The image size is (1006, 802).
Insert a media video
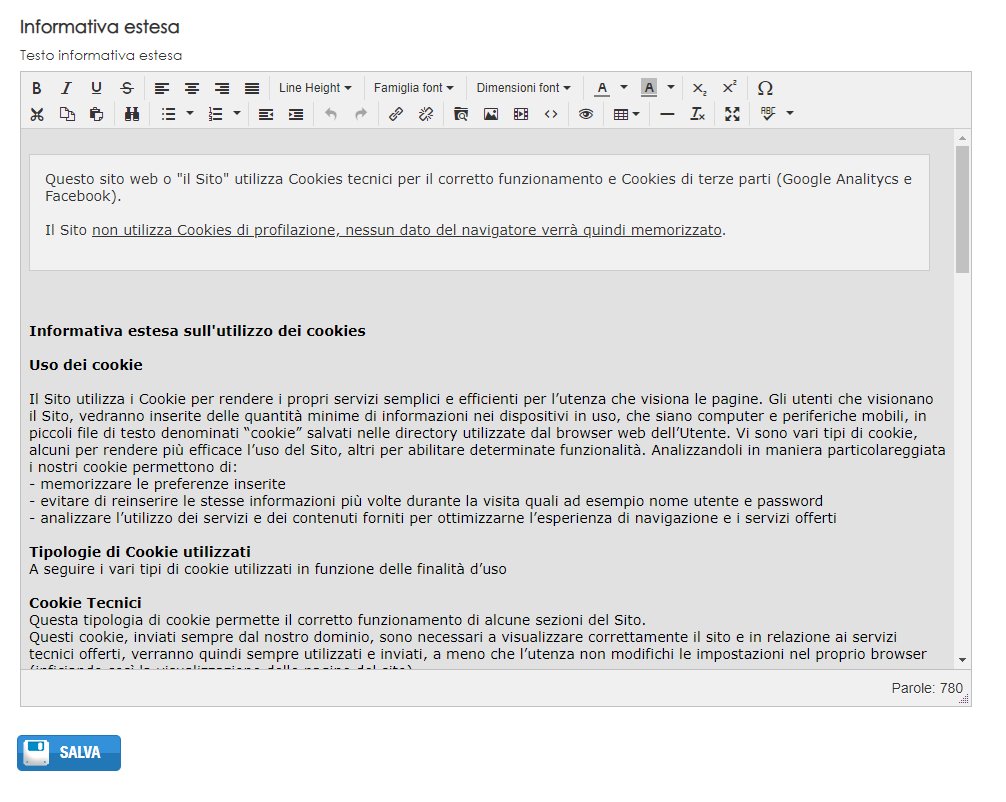point(521,114)
